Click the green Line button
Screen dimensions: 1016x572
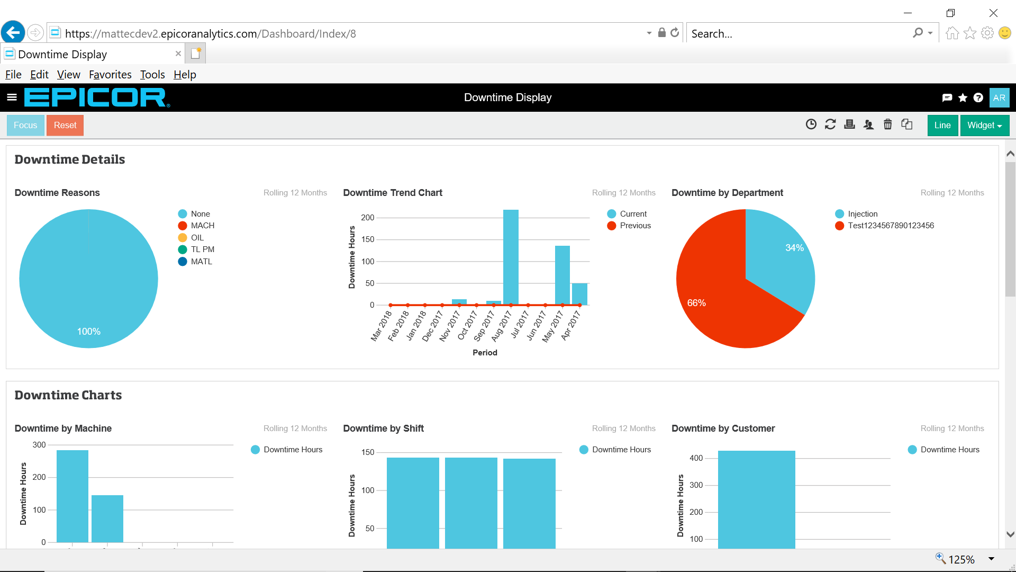pos(942,125)
